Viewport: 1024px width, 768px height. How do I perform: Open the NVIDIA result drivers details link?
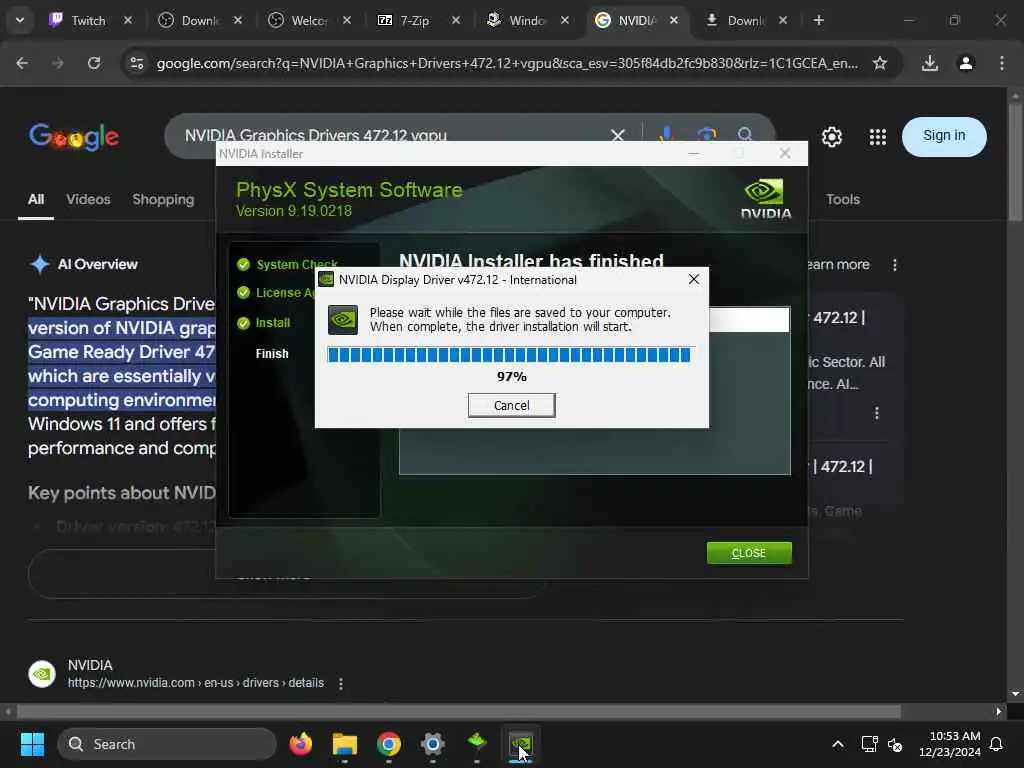[196, 682]
